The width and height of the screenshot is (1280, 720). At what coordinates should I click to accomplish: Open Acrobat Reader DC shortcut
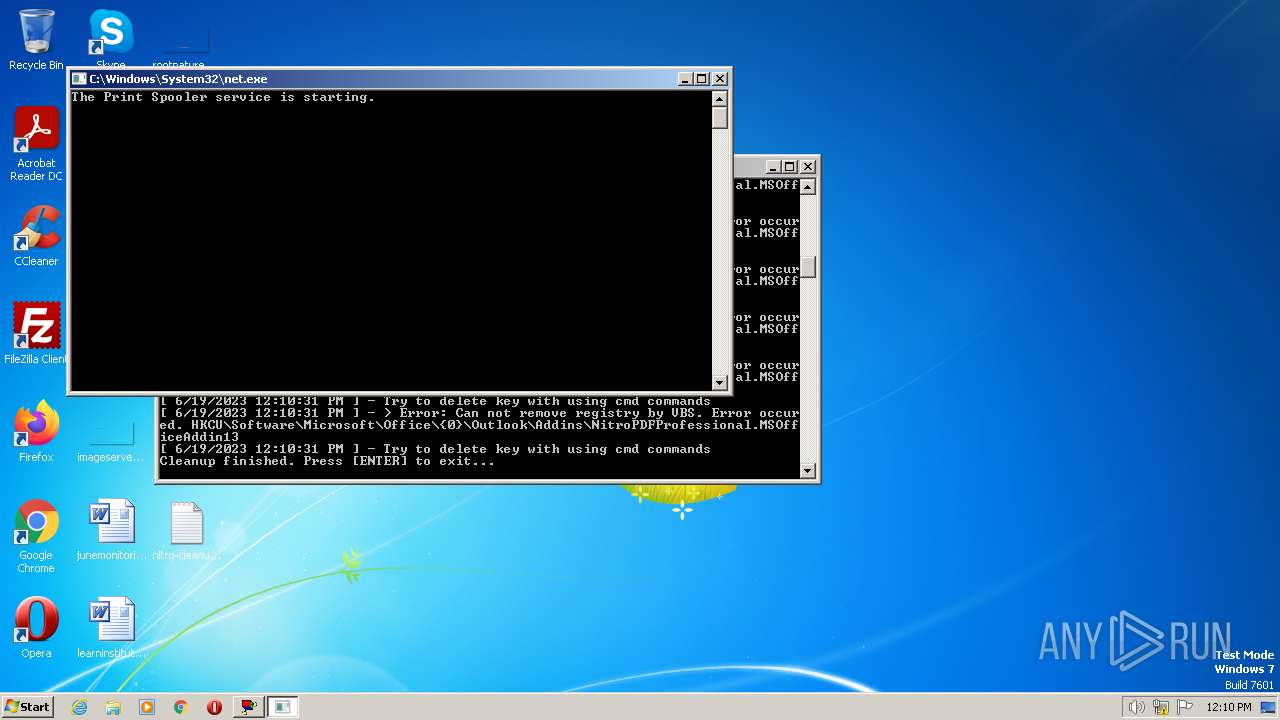(x=36, y=144)
